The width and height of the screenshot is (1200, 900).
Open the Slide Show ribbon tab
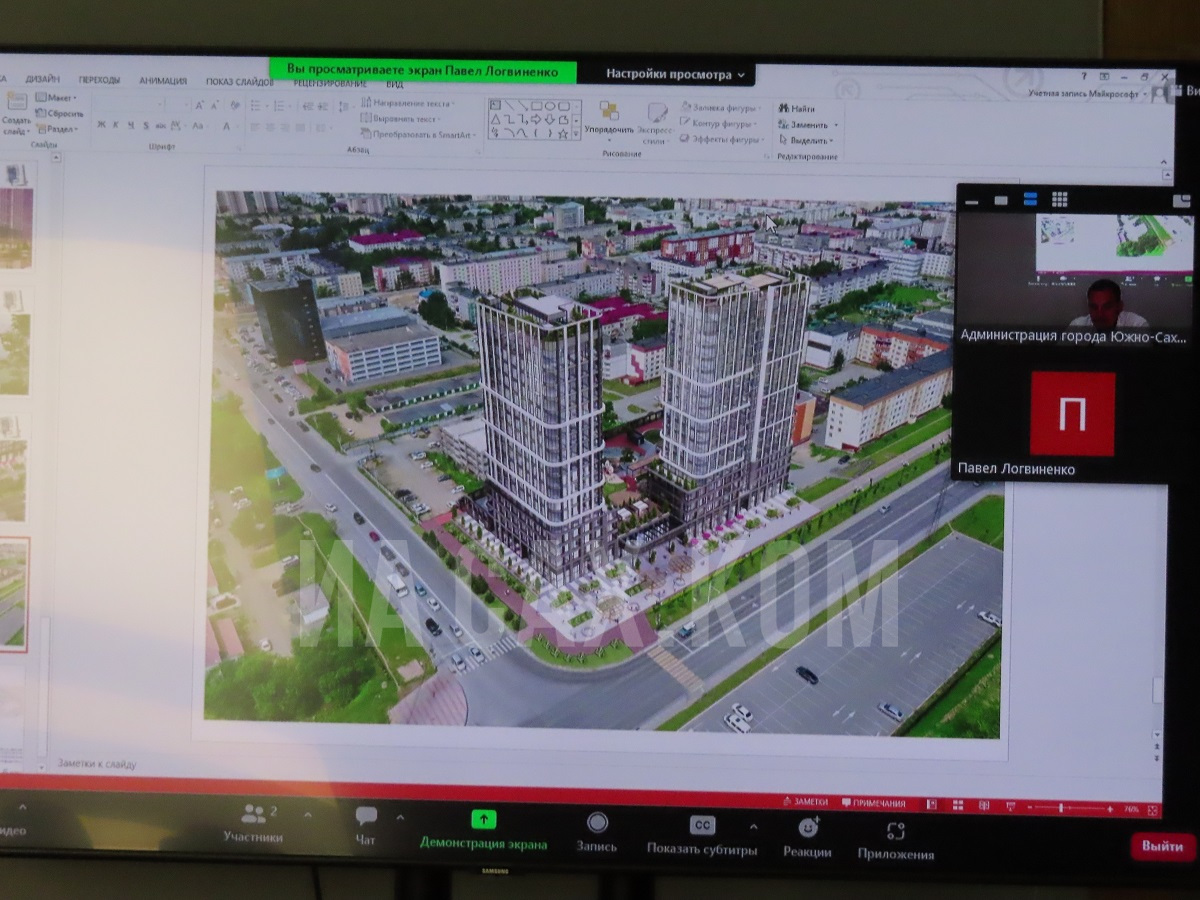pyautogui.click(x=239, y=82)
